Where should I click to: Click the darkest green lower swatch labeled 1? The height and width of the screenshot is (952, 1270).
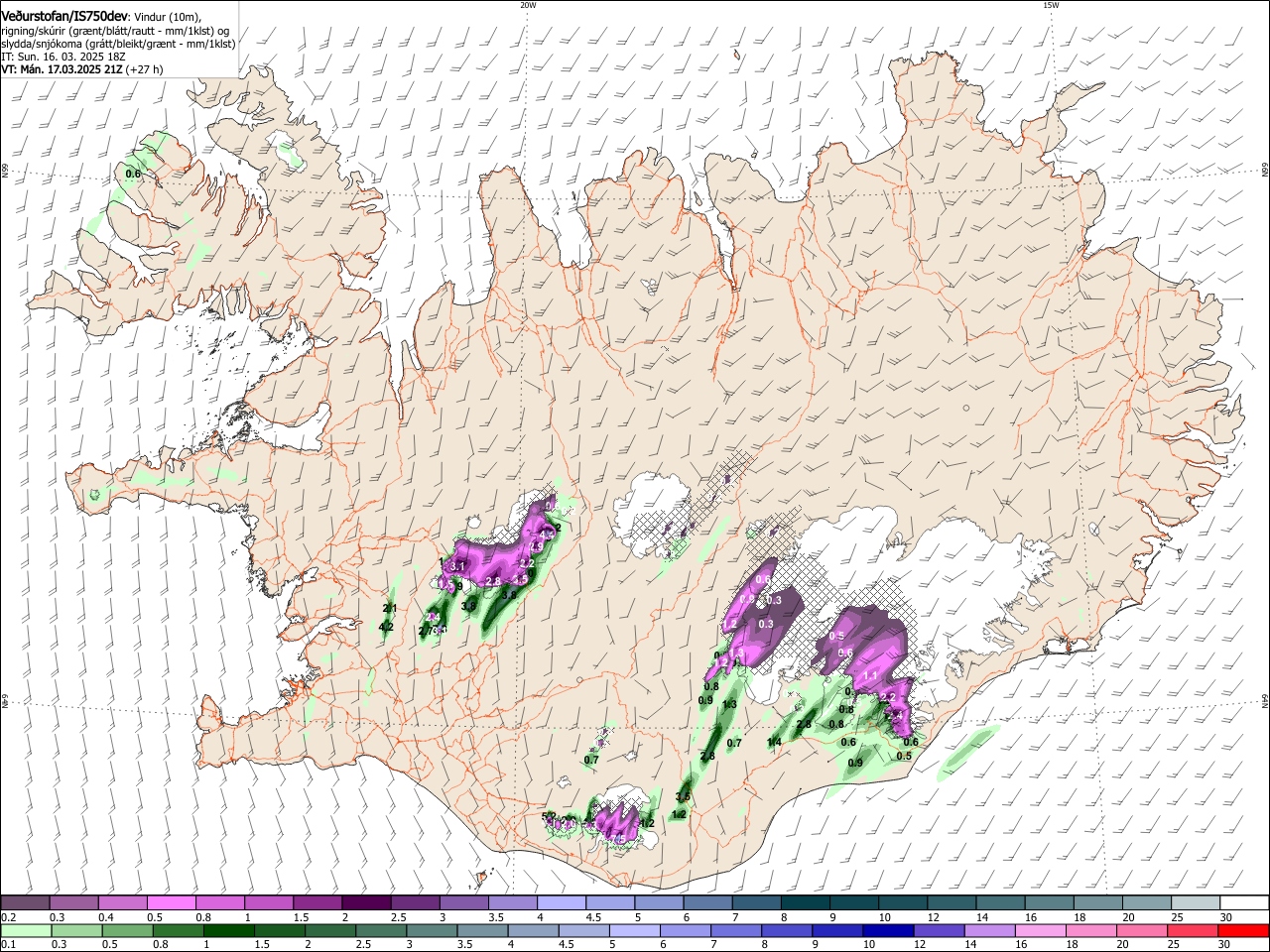[x=228, y=930]
